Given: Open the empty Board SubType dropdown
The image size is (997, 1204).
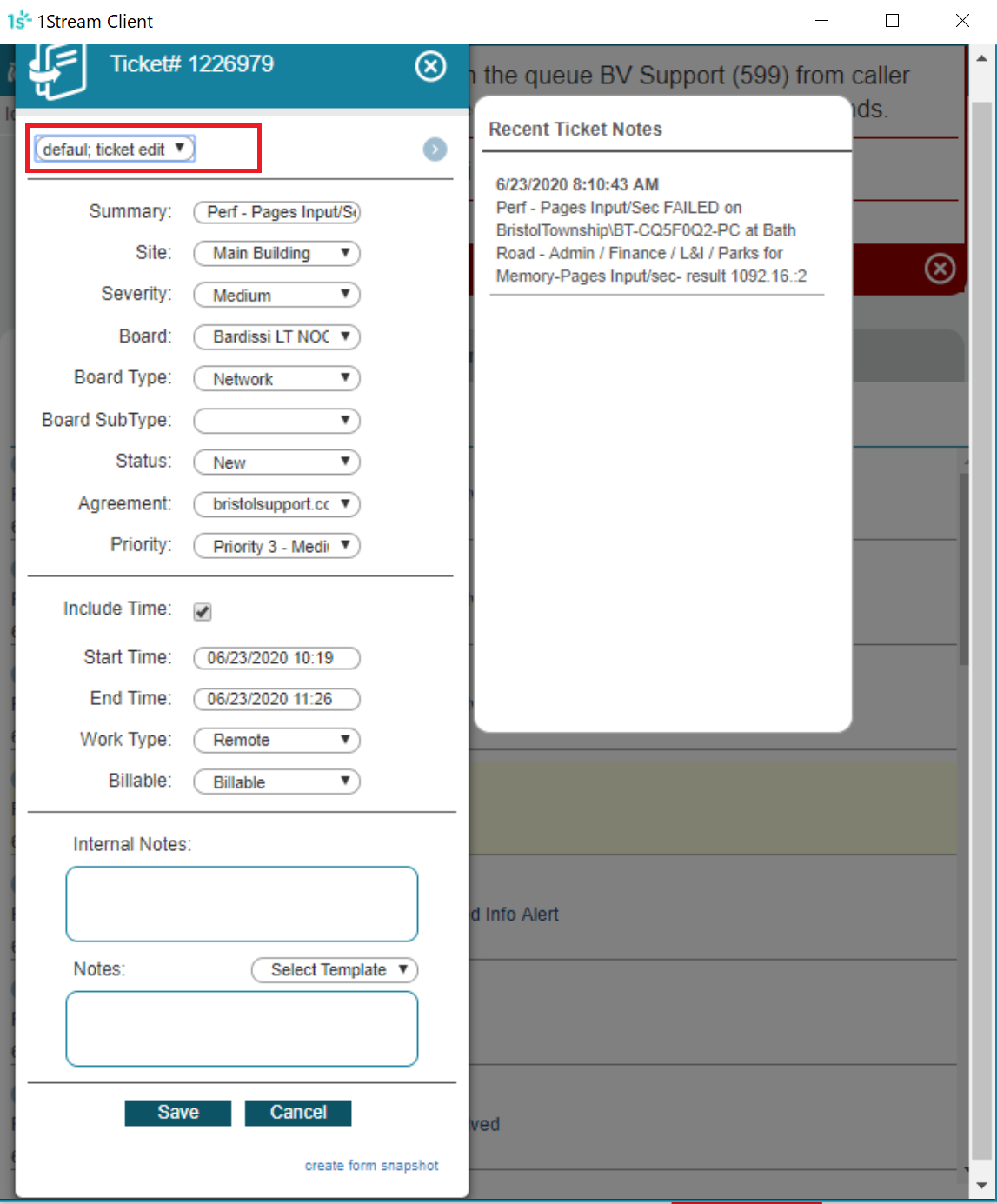Looking at the screenshot, I should 276,421.
